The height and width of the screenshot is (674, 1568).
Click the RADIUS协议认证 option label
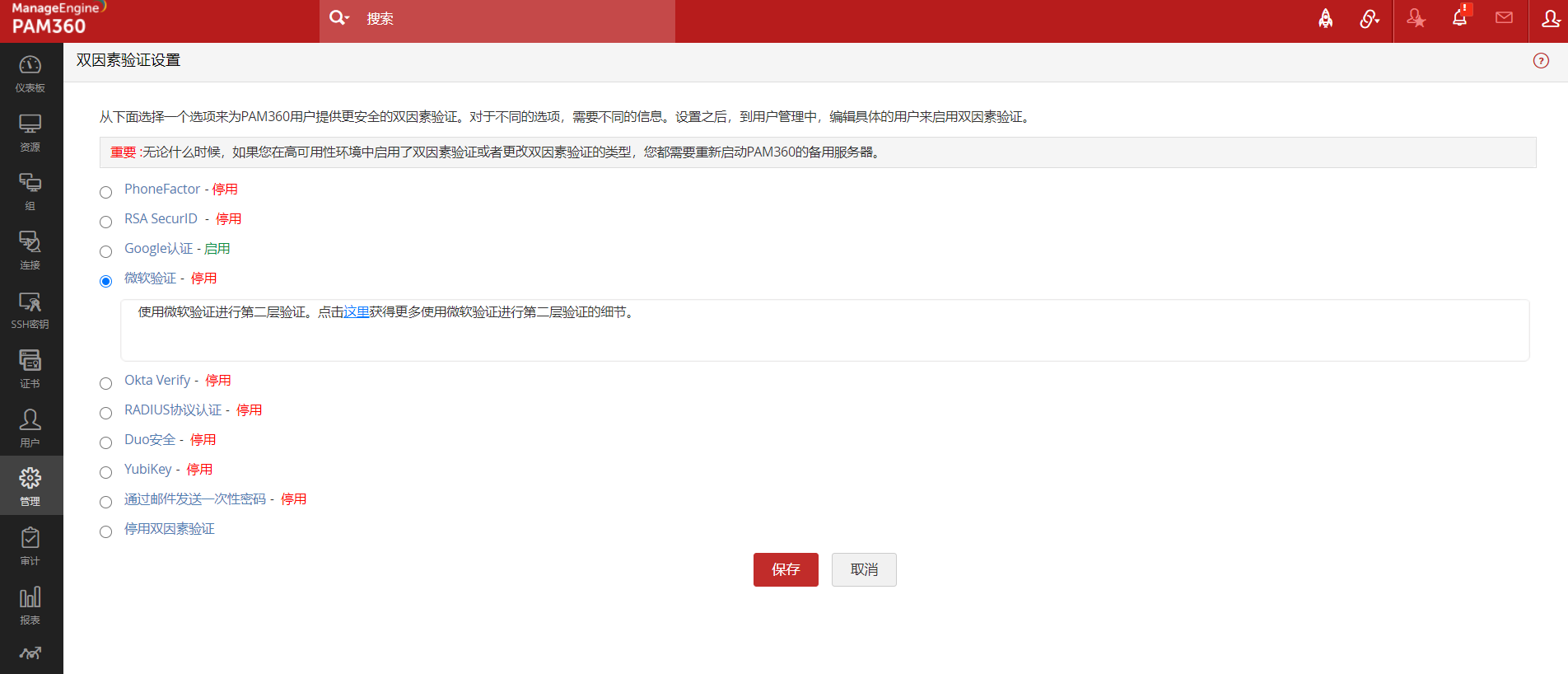(x=173, y=410)
